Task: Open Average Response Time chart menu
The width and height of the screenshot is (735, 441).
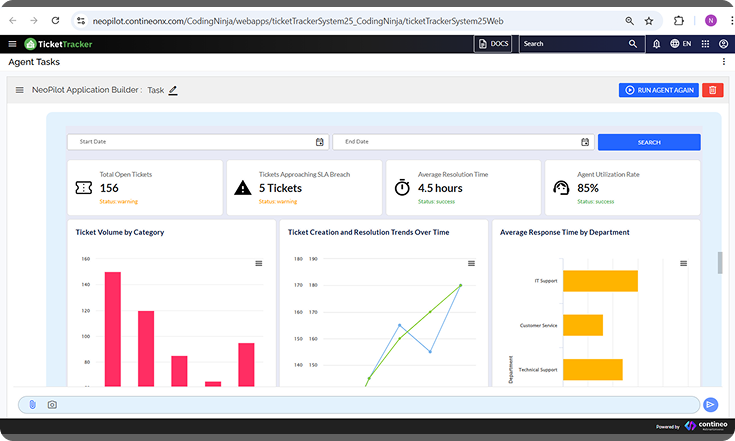Action: (683, 263)
